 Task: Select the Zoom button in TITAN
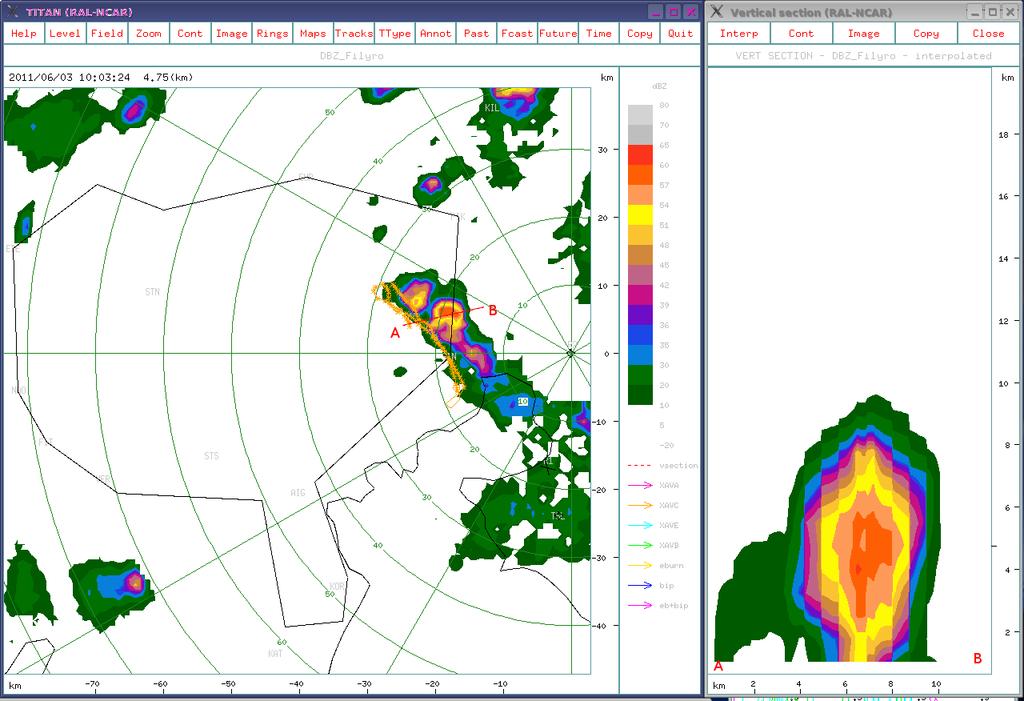(x=148, y=33)
